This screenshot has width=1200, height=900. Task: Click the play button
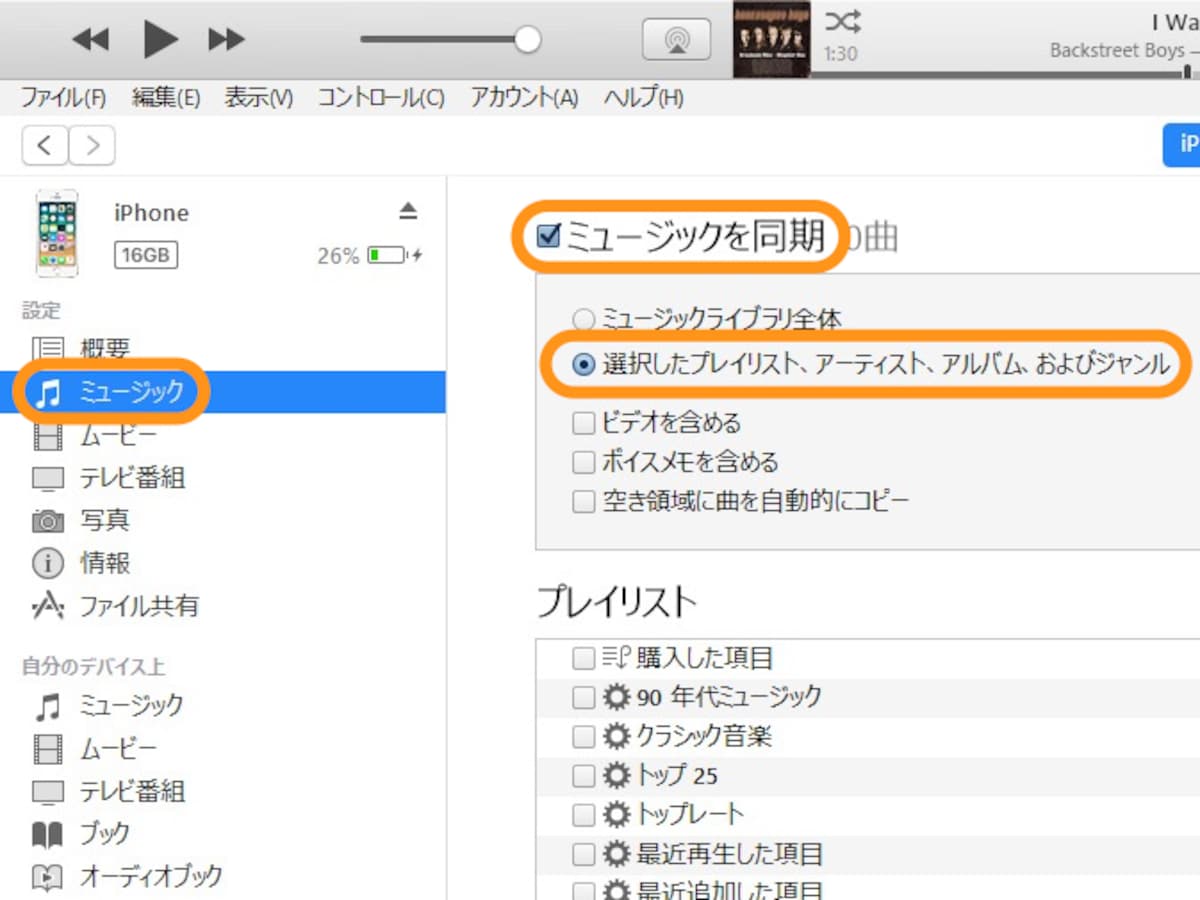click(161, 39)
